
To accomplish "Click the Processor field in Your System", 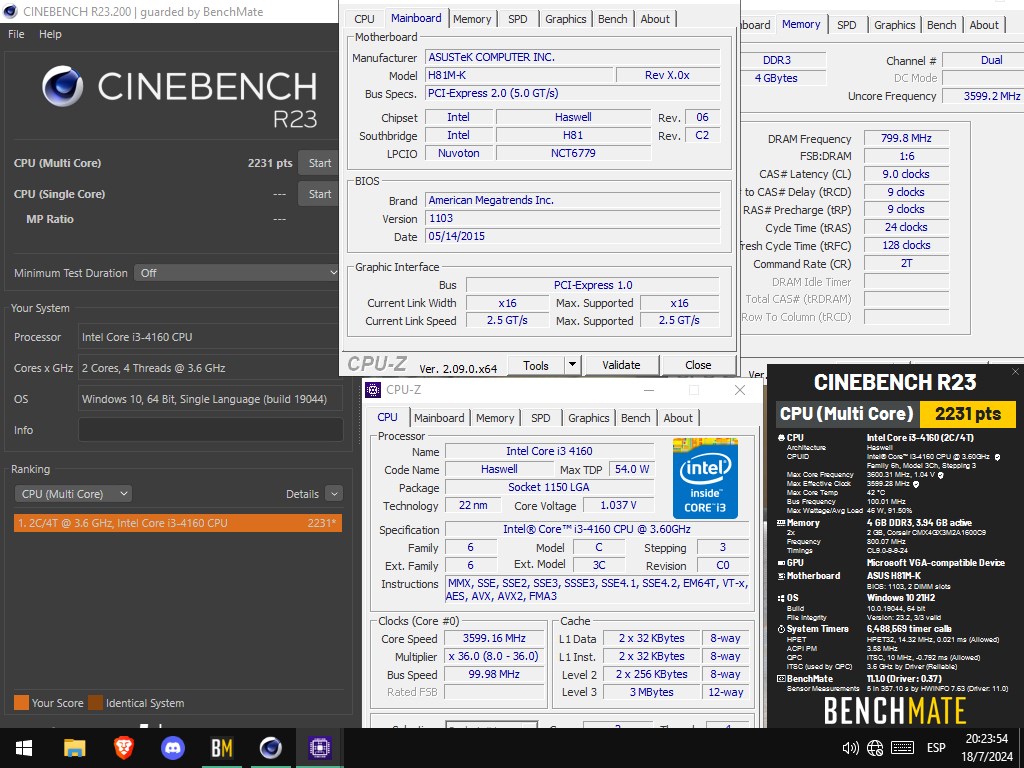I will [210, 337].
